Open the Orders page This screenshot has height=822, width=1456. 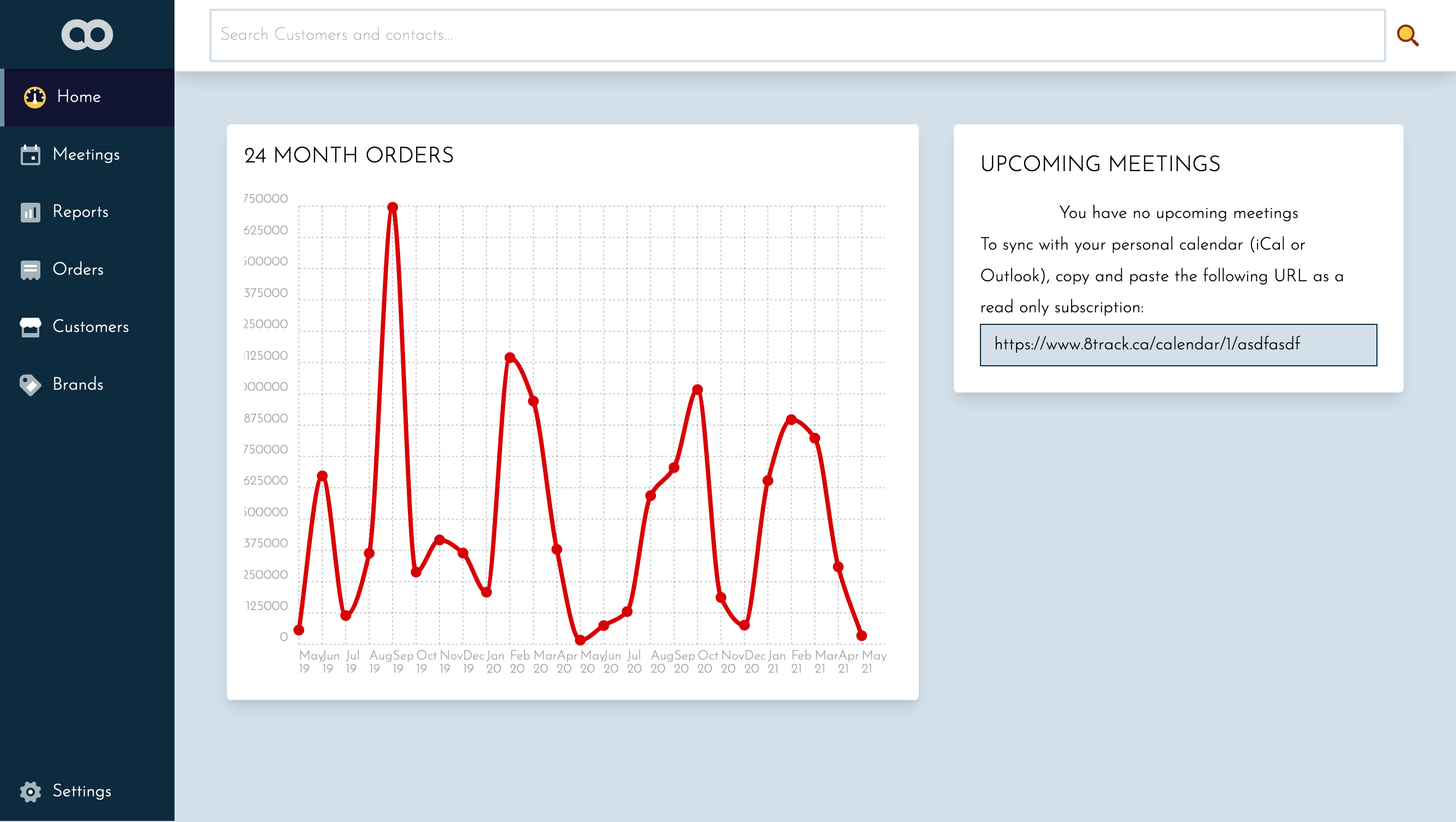click(x=78, y=269)
